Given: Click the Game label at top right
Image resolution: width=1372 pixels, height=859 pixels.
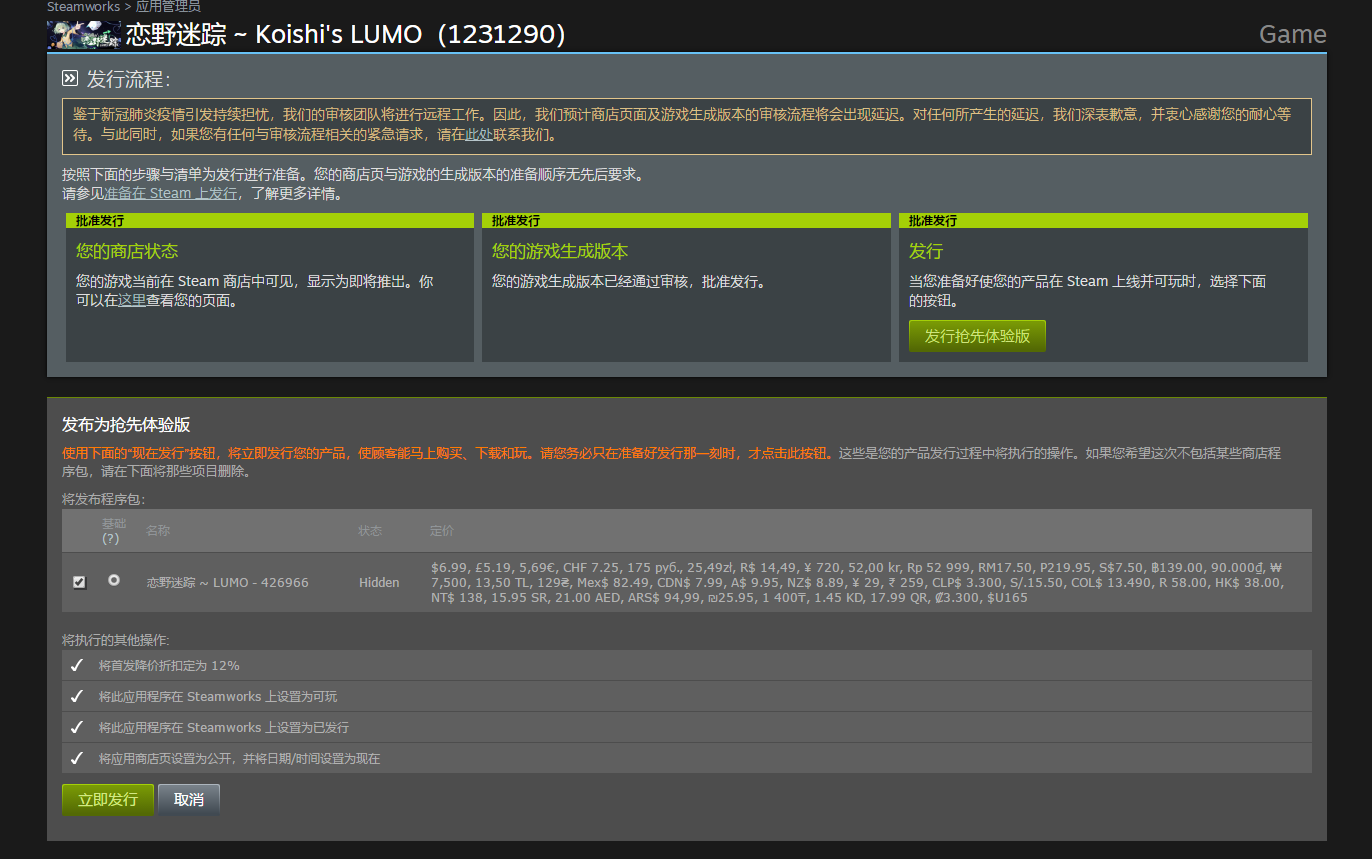Looking at the screenshot, I should [1292, 34].
